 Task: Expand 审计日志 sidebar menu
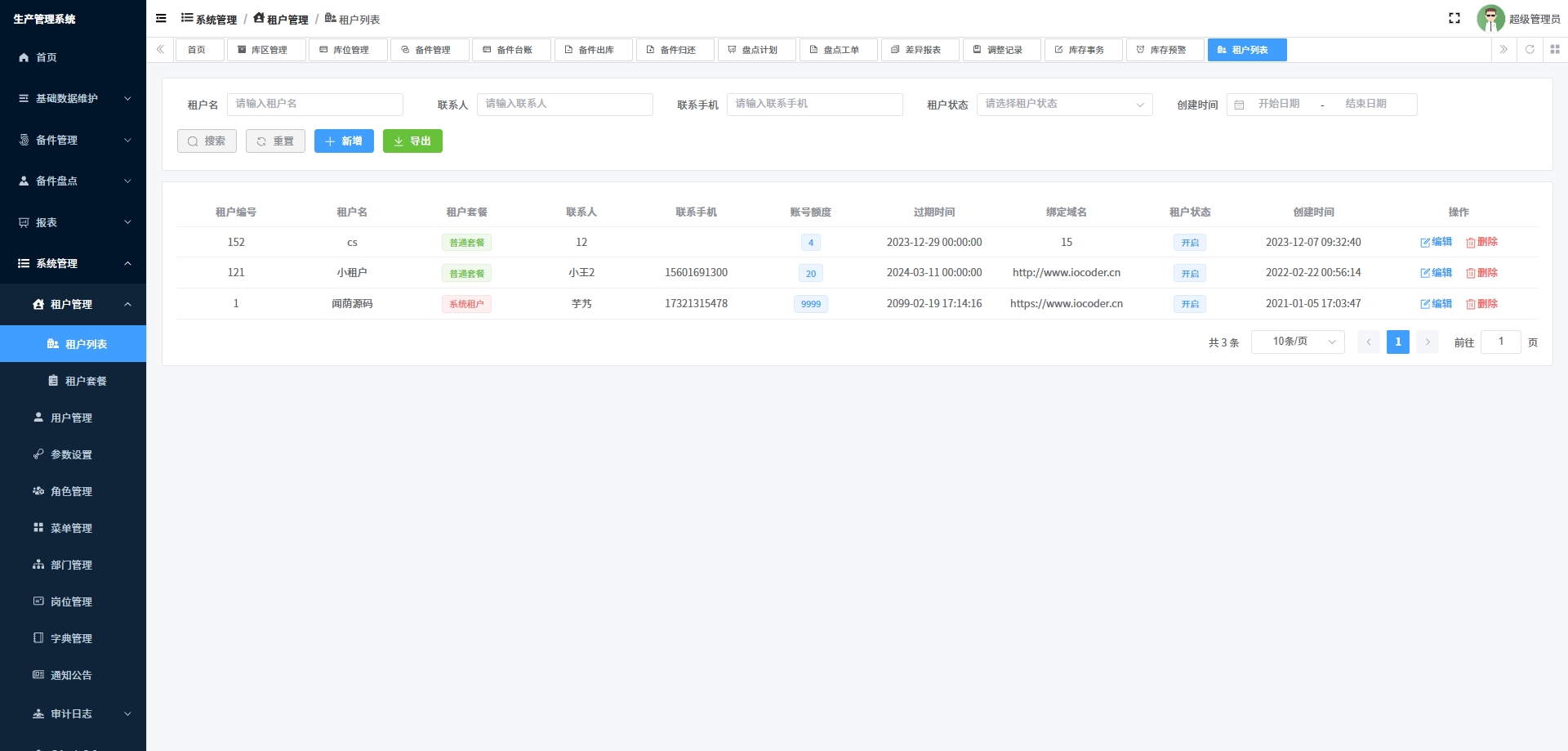(73, 713)
